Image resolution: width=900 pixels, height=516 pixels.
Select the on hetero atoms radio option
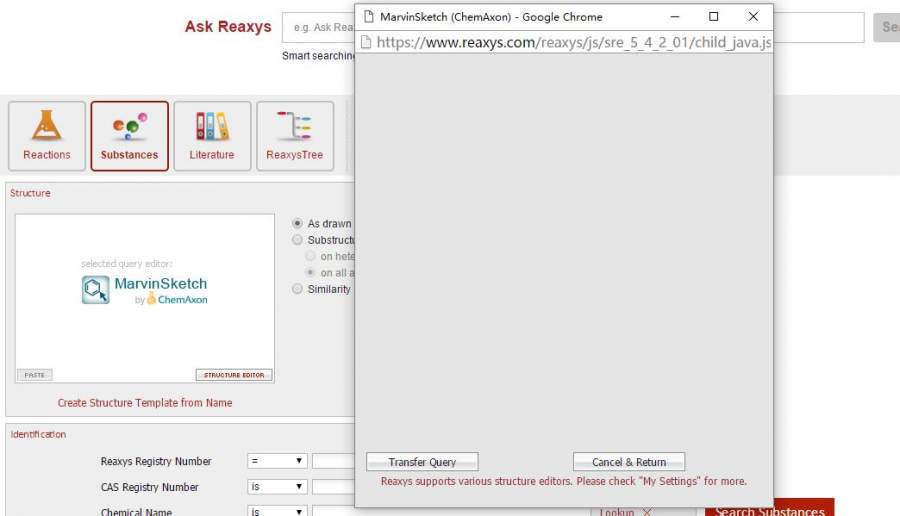(311, 256)
